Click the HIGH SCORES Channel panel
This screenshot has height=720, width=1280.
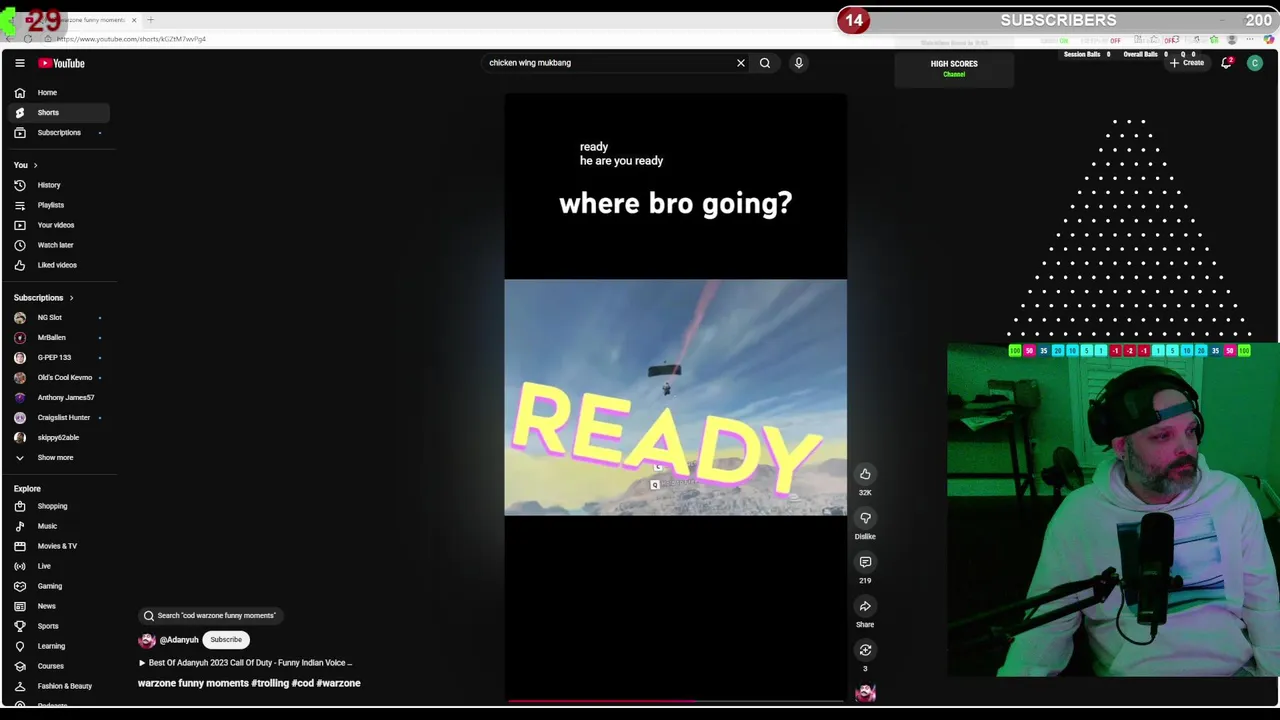pos(954,68)
